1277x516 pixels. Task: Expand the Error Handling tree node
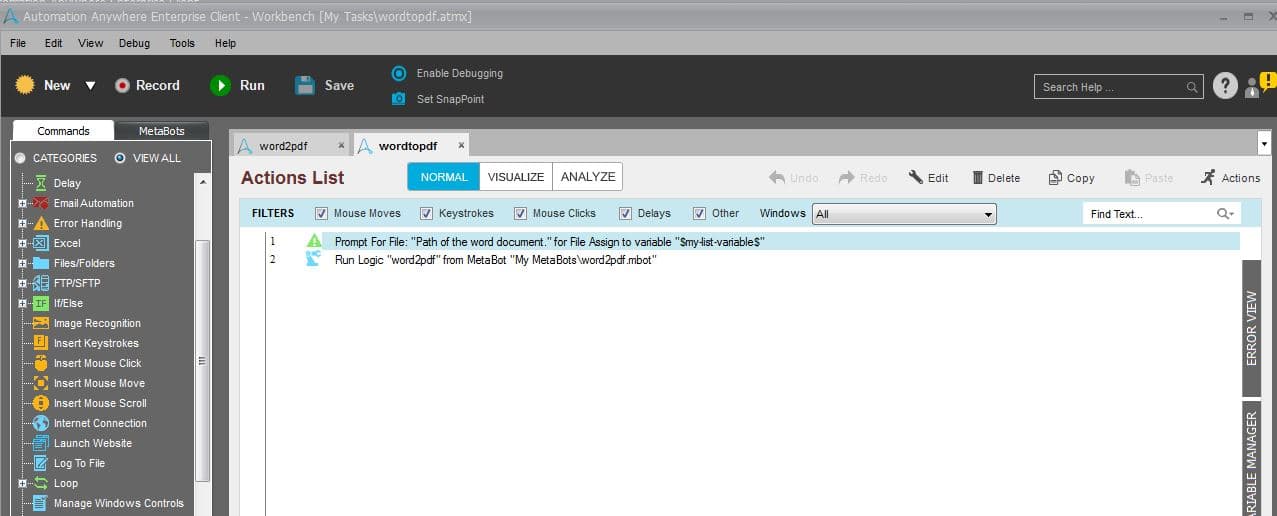click(22, 223)
